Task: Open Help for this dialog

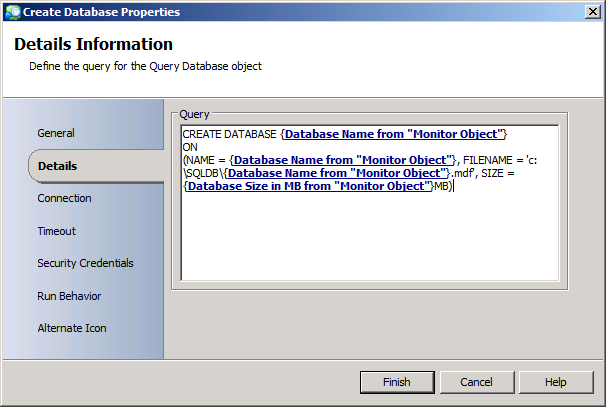Action: point(556,382)
